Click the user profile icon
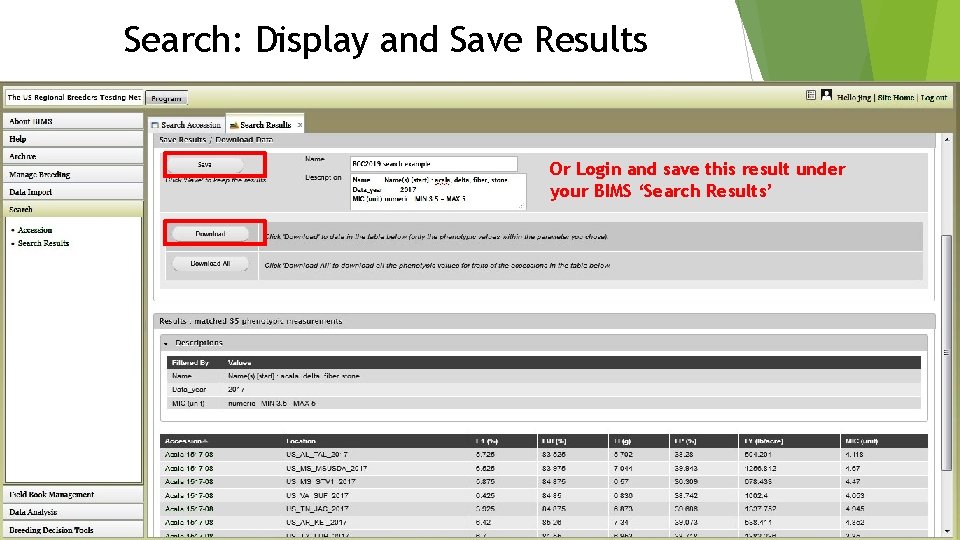 click(826, 94)
